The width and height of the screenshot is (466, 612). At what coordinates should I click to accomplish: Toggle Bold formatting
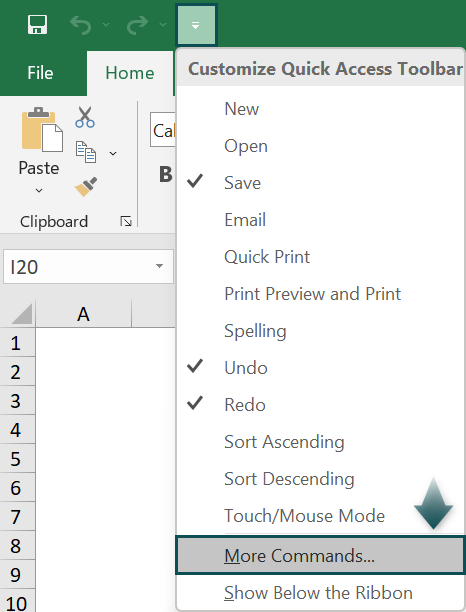coord(166,174)
